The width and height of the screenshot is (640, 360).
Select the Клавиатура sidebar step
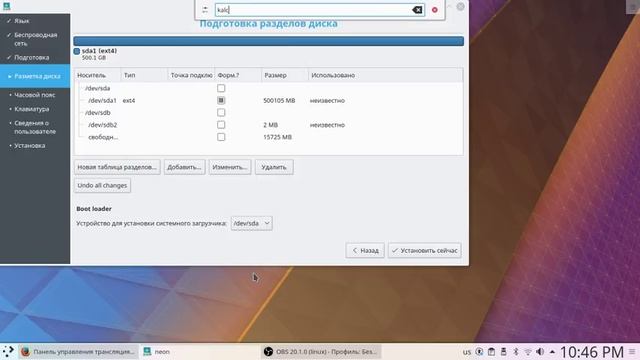coord(31,109)
